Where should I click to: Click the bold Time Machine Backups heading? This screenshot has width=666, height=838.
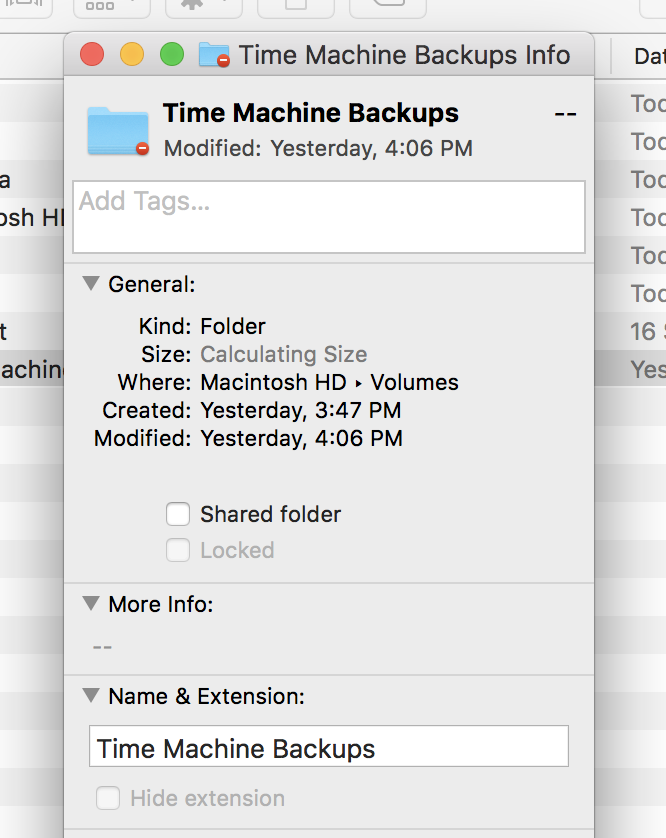point(311,113)
